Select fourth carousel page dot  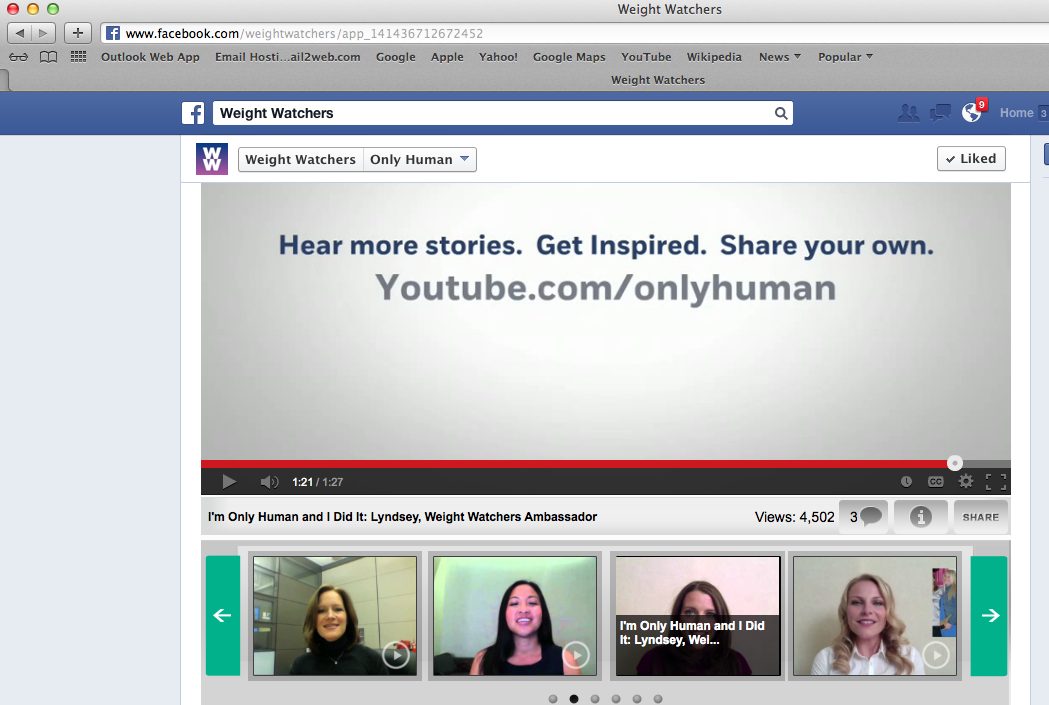(x=616, y=699)
